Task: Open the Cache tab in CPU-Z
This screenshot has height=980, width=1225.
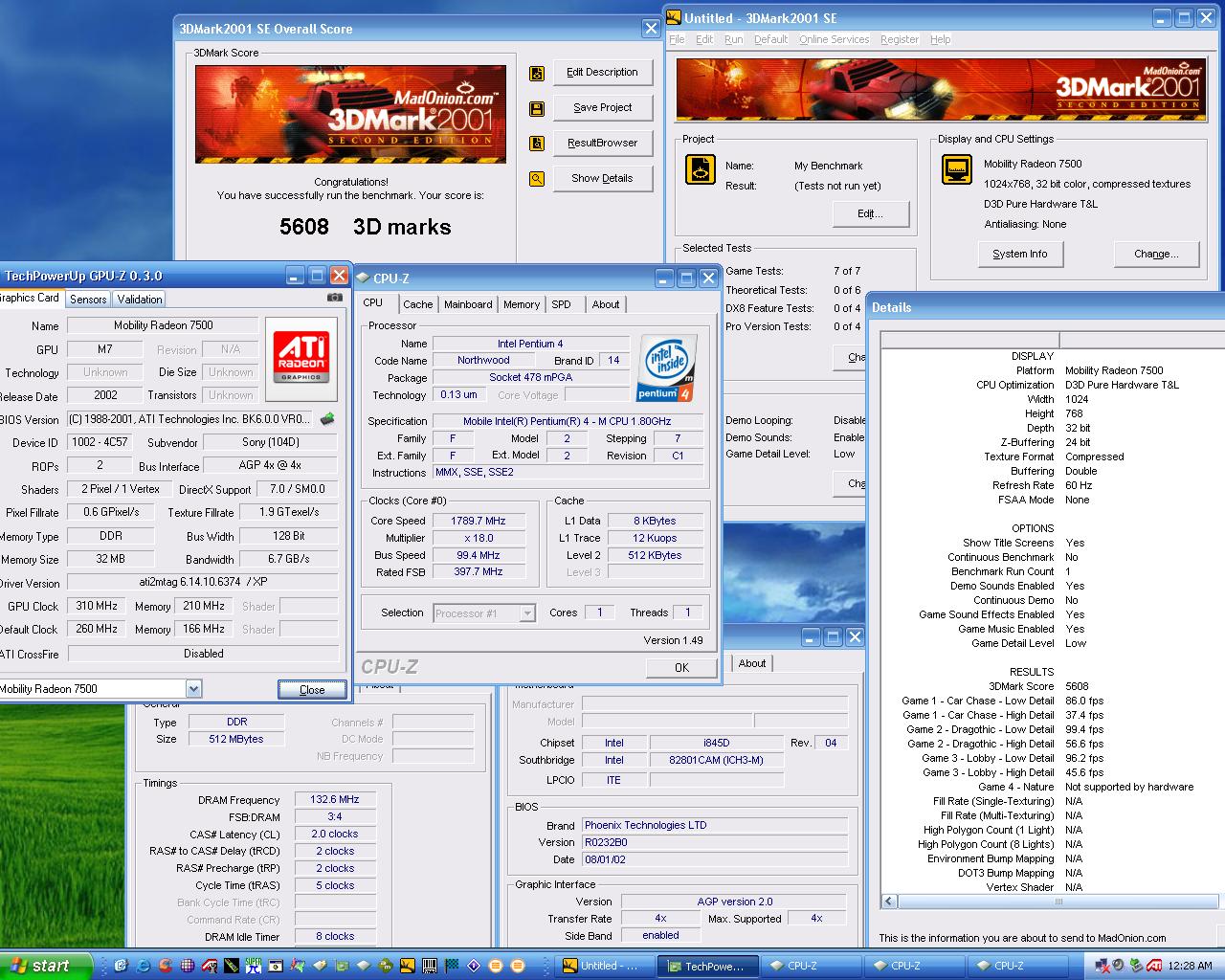Action: [417, 304]
